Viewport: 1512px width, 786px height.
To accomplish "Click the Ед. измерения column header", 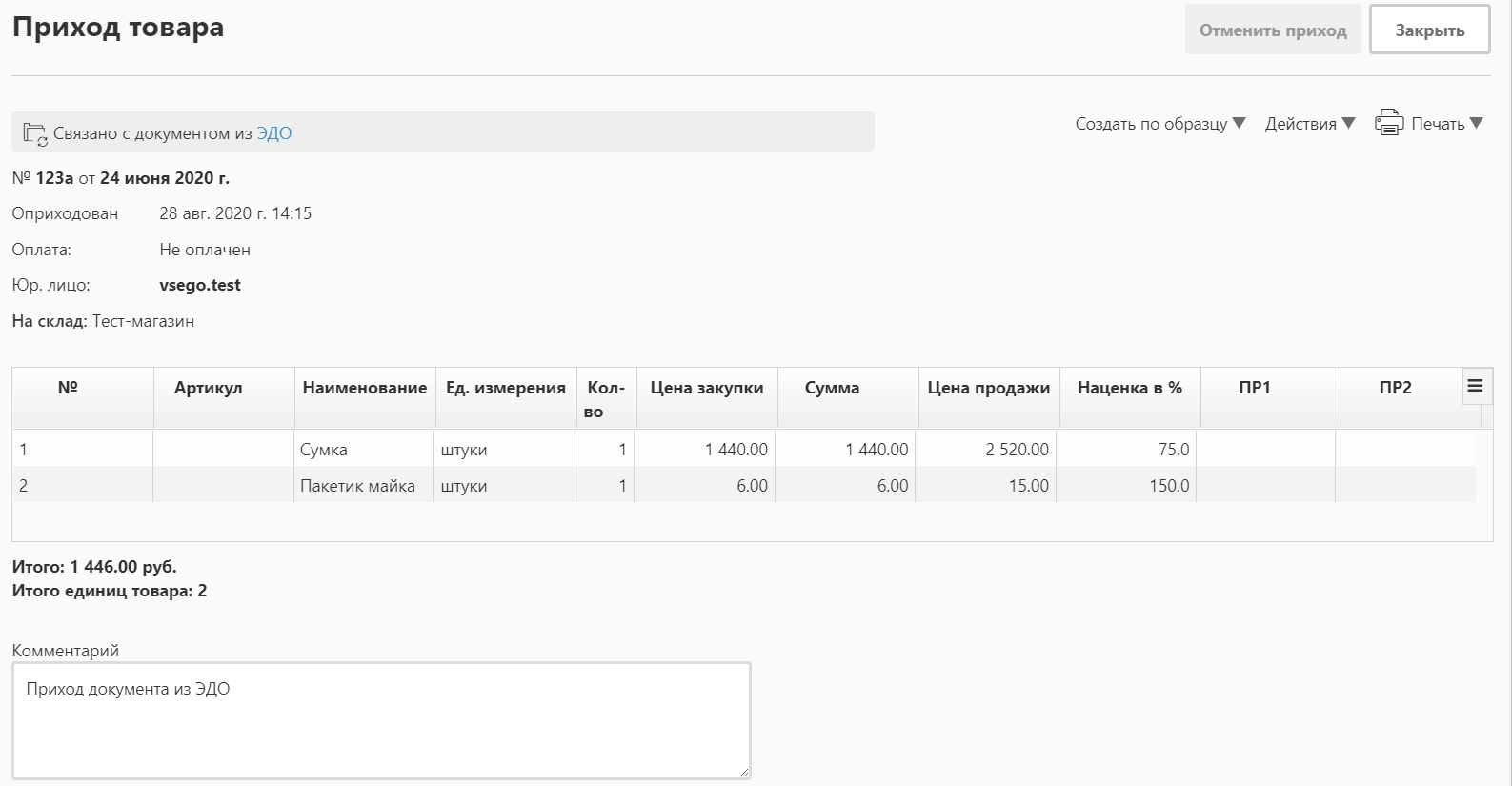I will click(506, 398).
